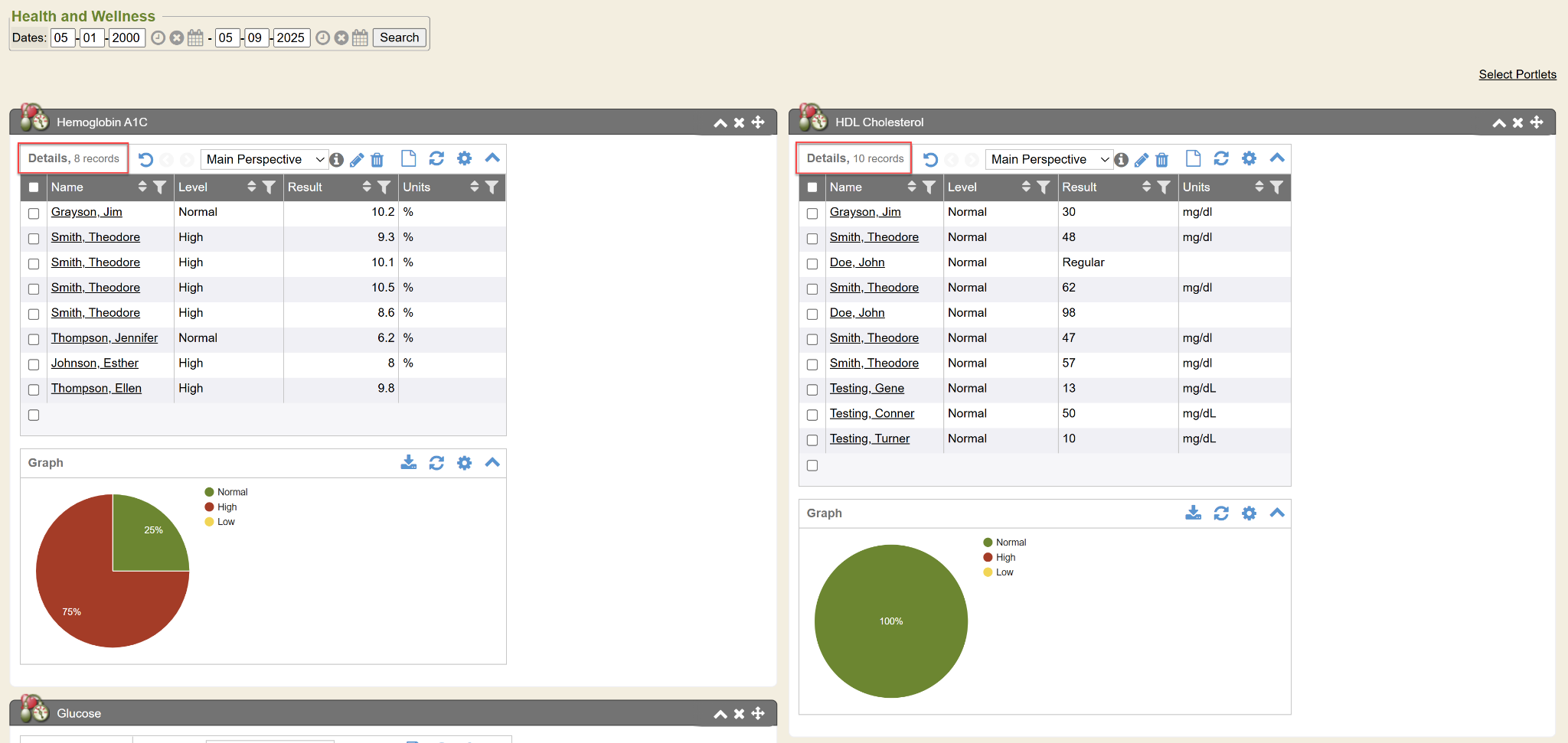Click new document icon in Hemoglobin A1C toolbar

[409, 158]
